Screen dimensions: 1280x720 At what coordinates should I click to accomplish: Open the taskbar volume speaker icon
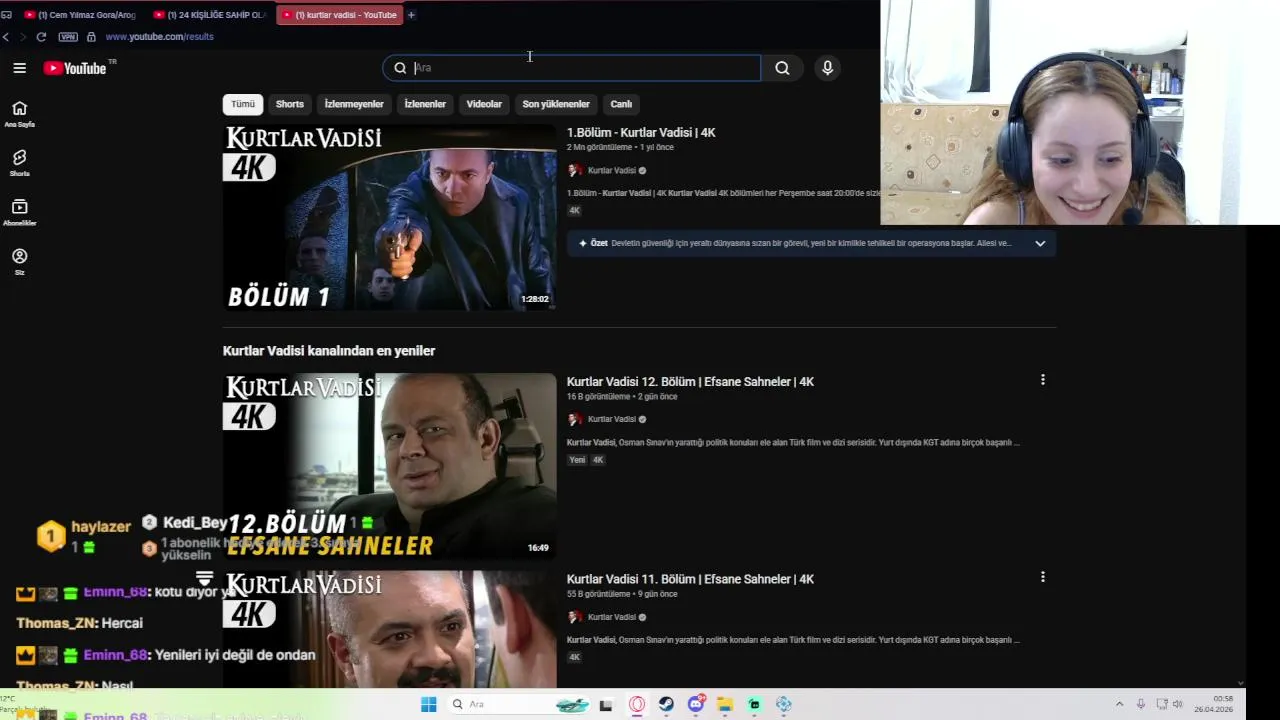coord(1178,705)
